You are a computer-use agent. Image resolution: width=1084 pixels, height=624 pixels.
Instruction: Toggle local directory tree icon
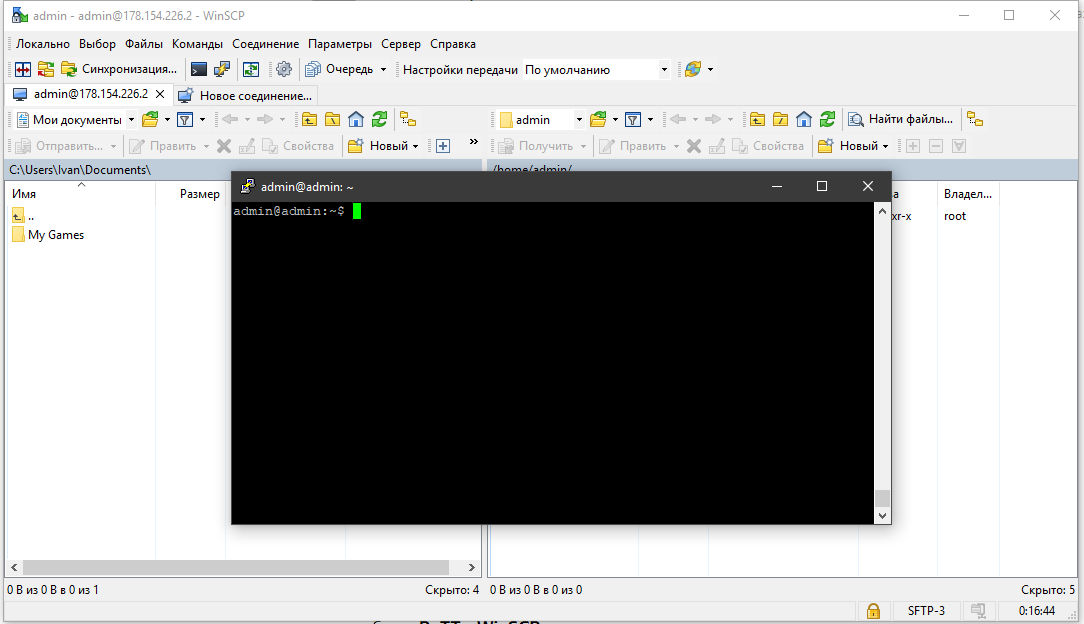[x=408, y=120]
